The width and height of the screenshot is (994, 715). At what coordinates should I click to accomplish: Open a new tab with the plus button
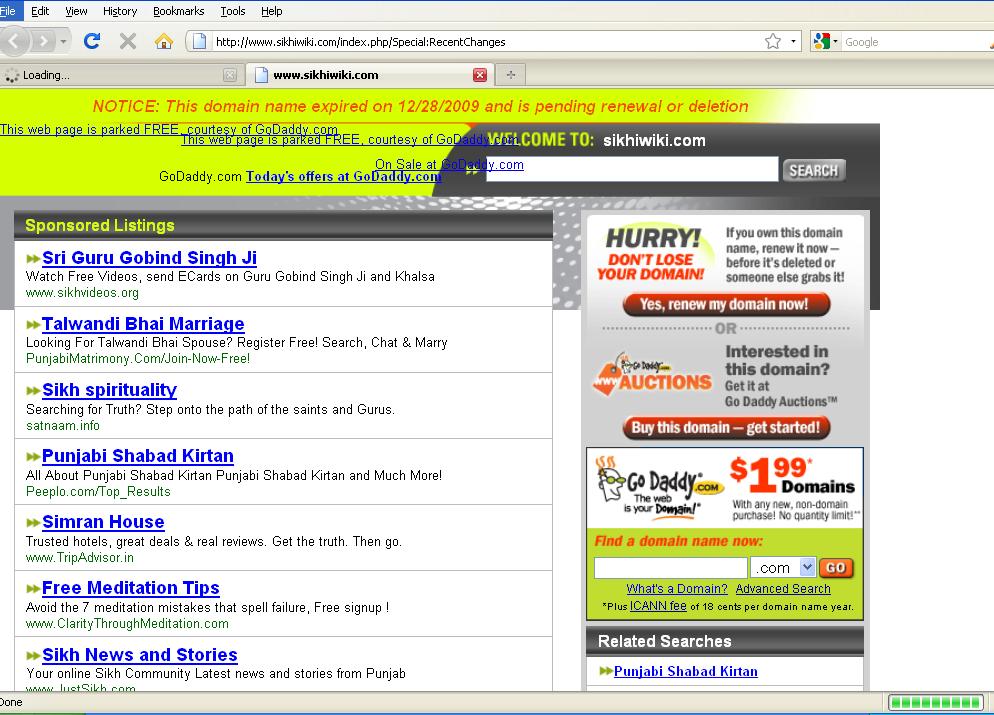[511, 75]
